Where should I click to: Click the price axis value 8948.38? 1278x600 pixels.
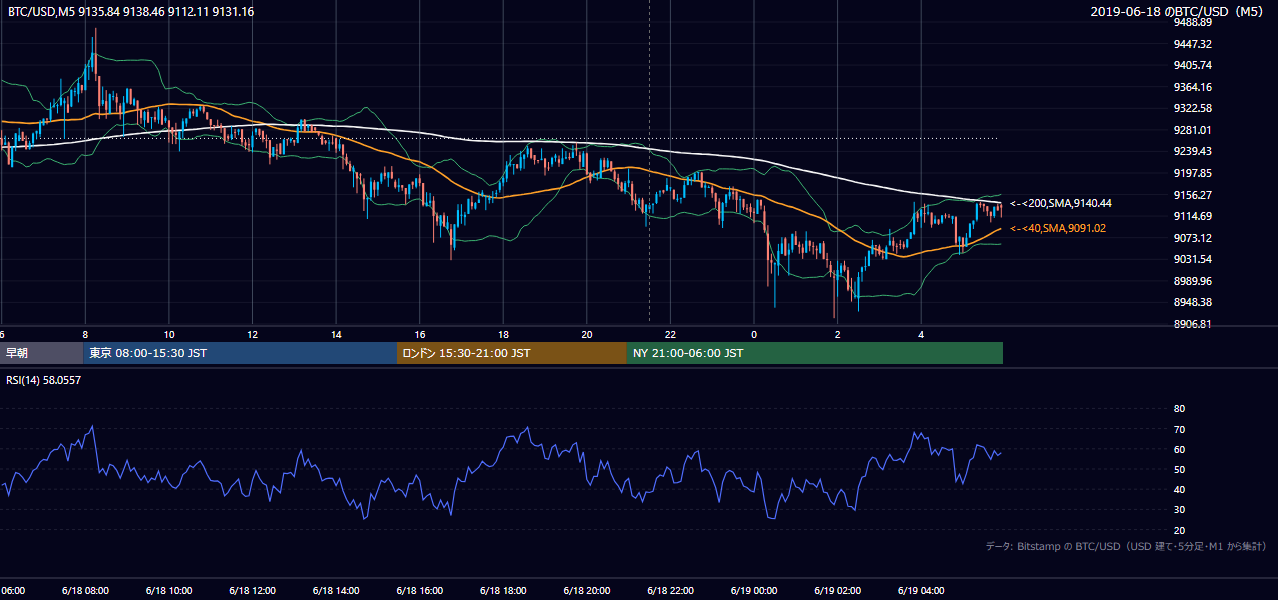click(1193, 302)
